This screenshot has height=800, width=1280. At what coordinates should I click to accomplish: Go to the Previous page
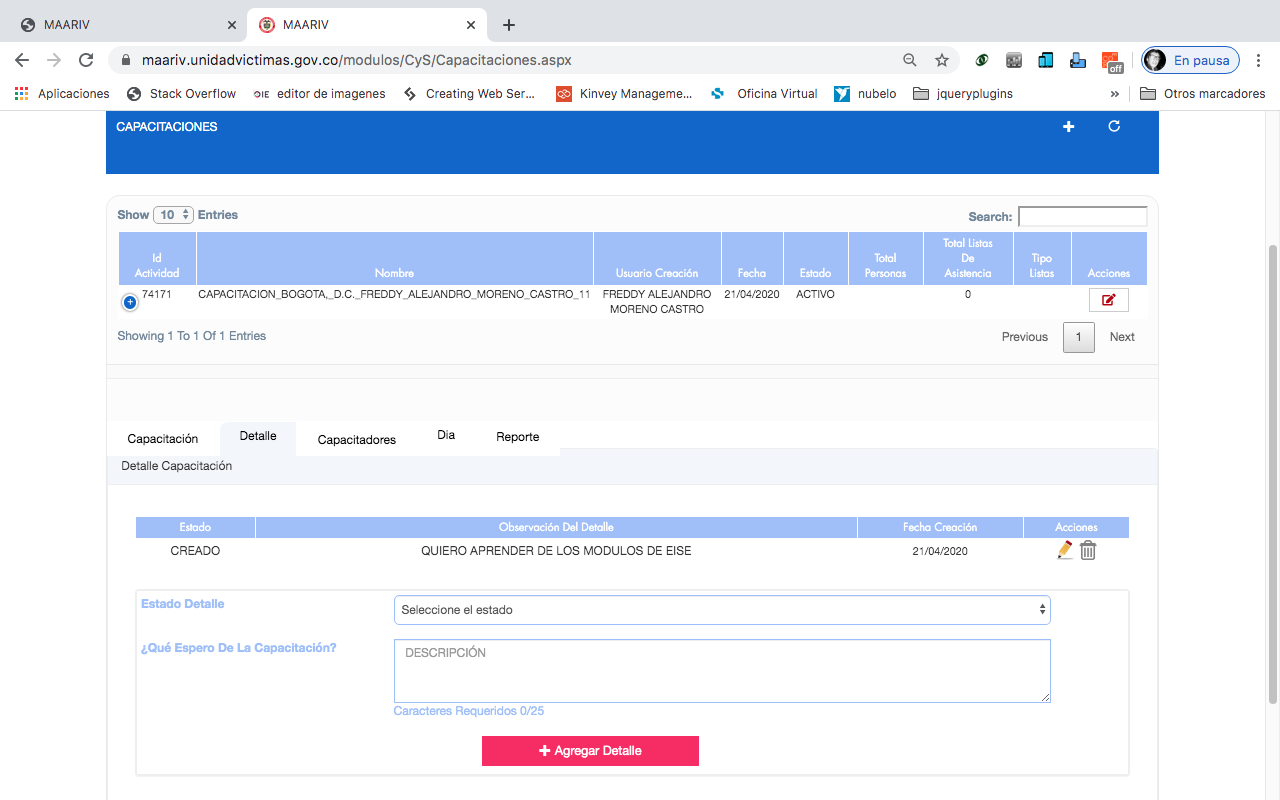pyautogui.click(x=1025, y=337)
